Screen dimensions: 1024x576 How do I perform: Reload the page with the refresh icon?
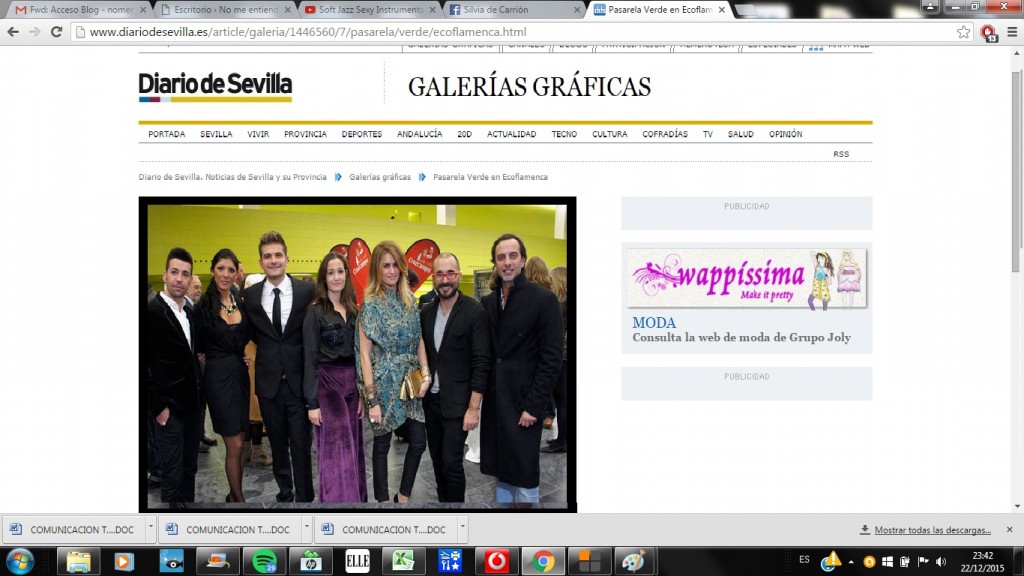click(56, 32)
